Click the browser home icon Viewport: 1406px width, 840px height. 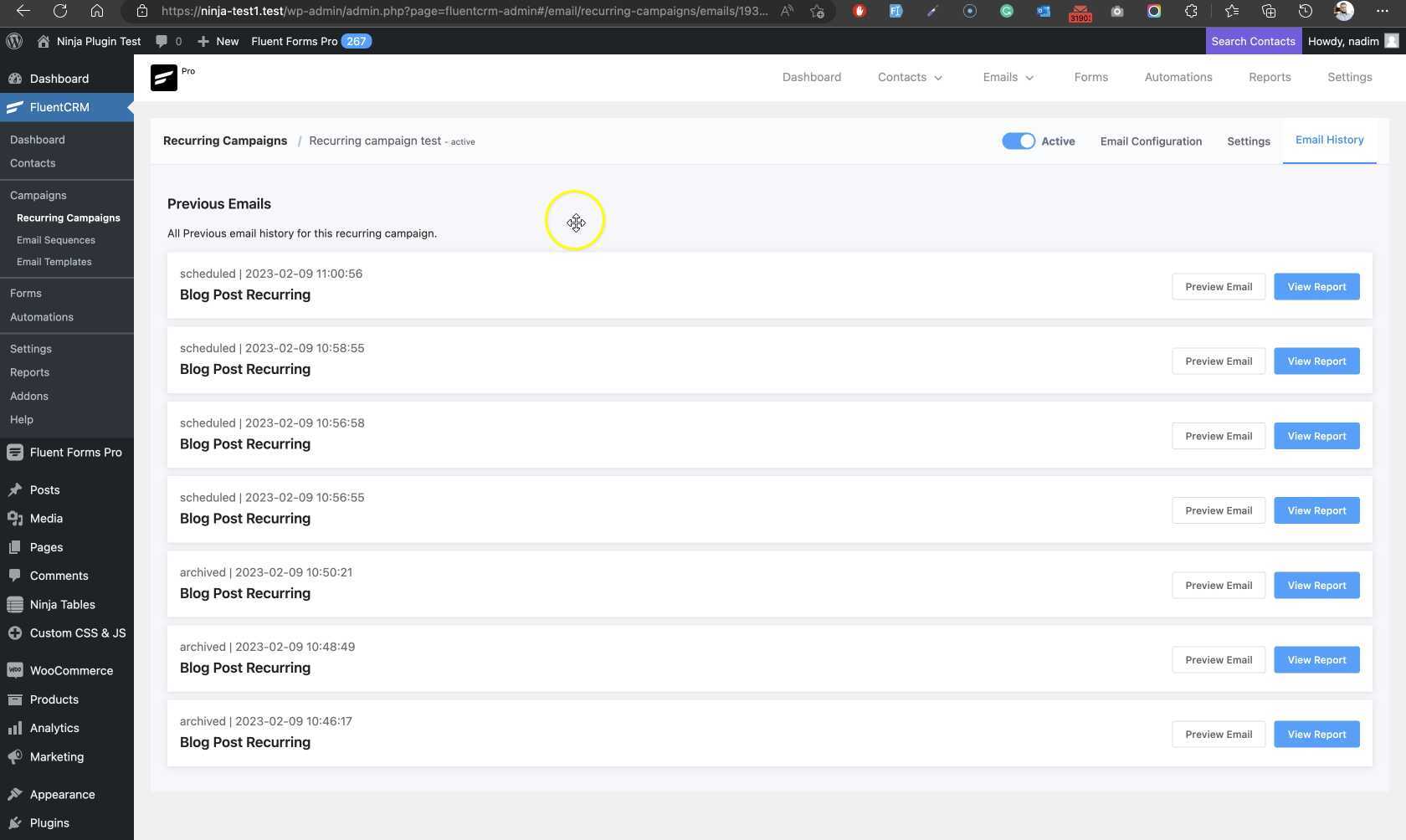tap(97, 11)
